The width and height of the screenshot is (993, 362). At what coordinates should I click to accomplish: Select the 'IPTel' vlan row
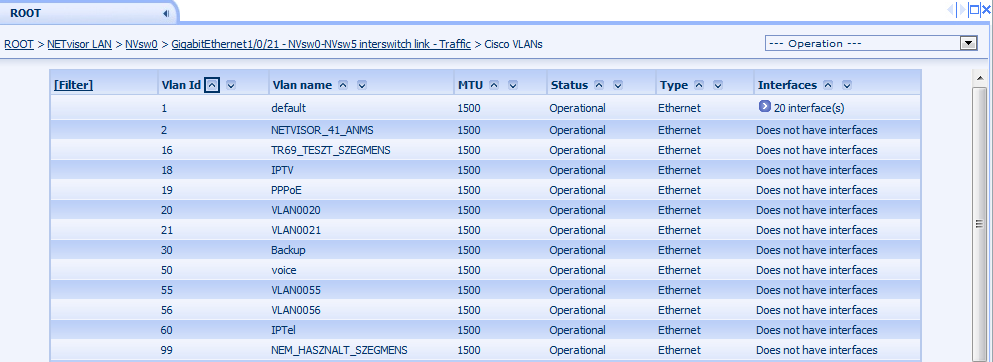pos(485,330)
